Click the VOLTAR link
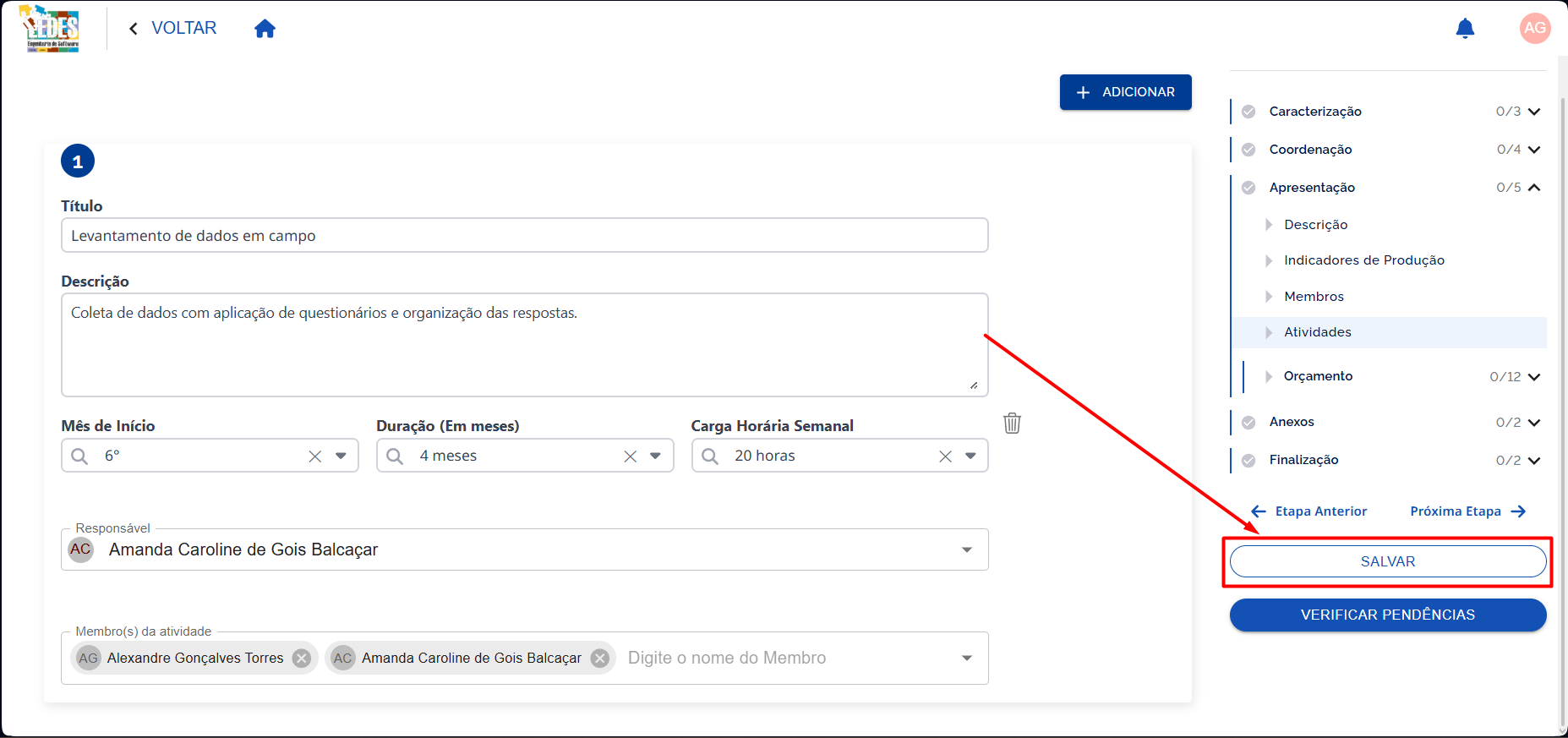 [183, 28]
